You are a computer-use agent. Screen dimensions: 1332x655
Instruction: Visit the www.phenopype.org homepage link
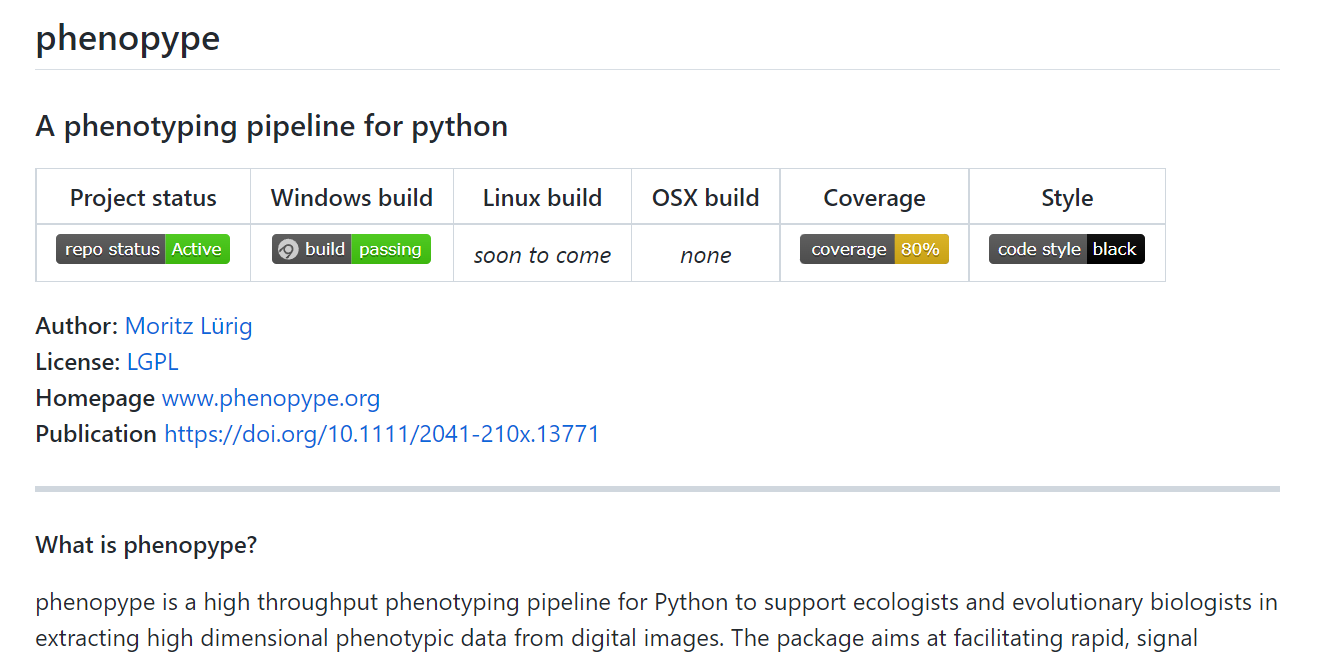(271, 398)
